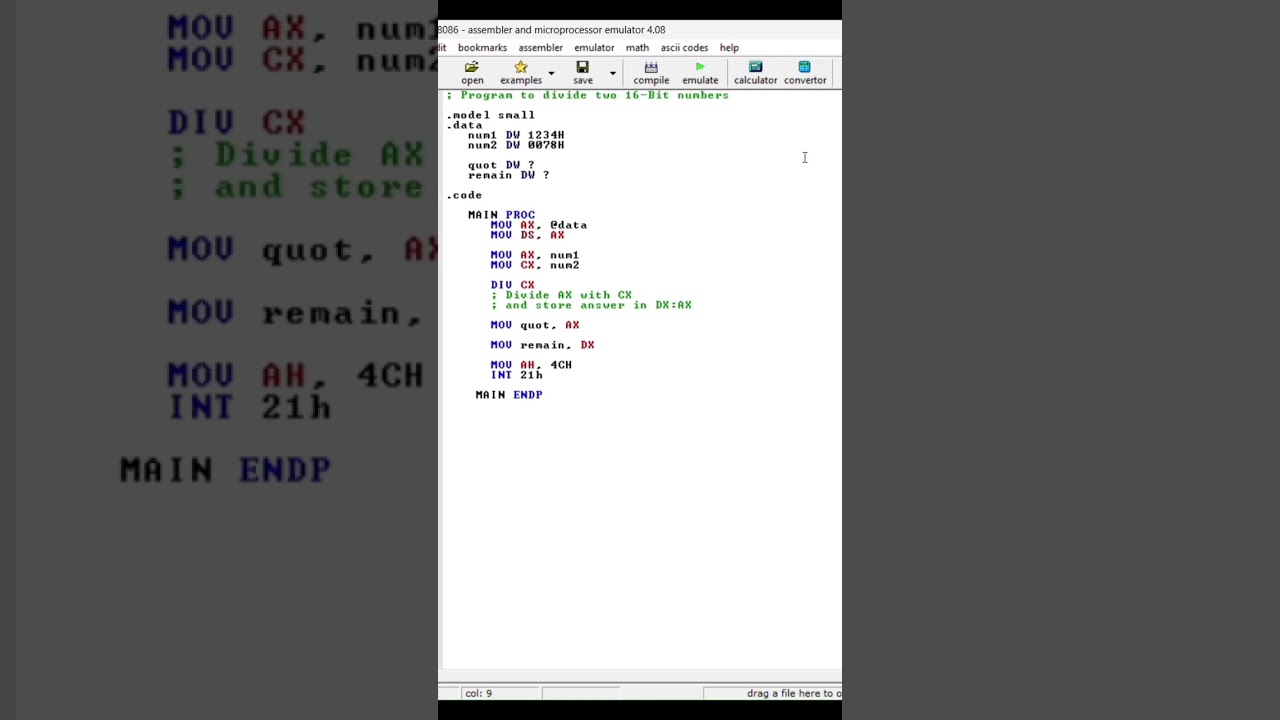Click the 'remain DW ?' declaration

coord(509,175)
